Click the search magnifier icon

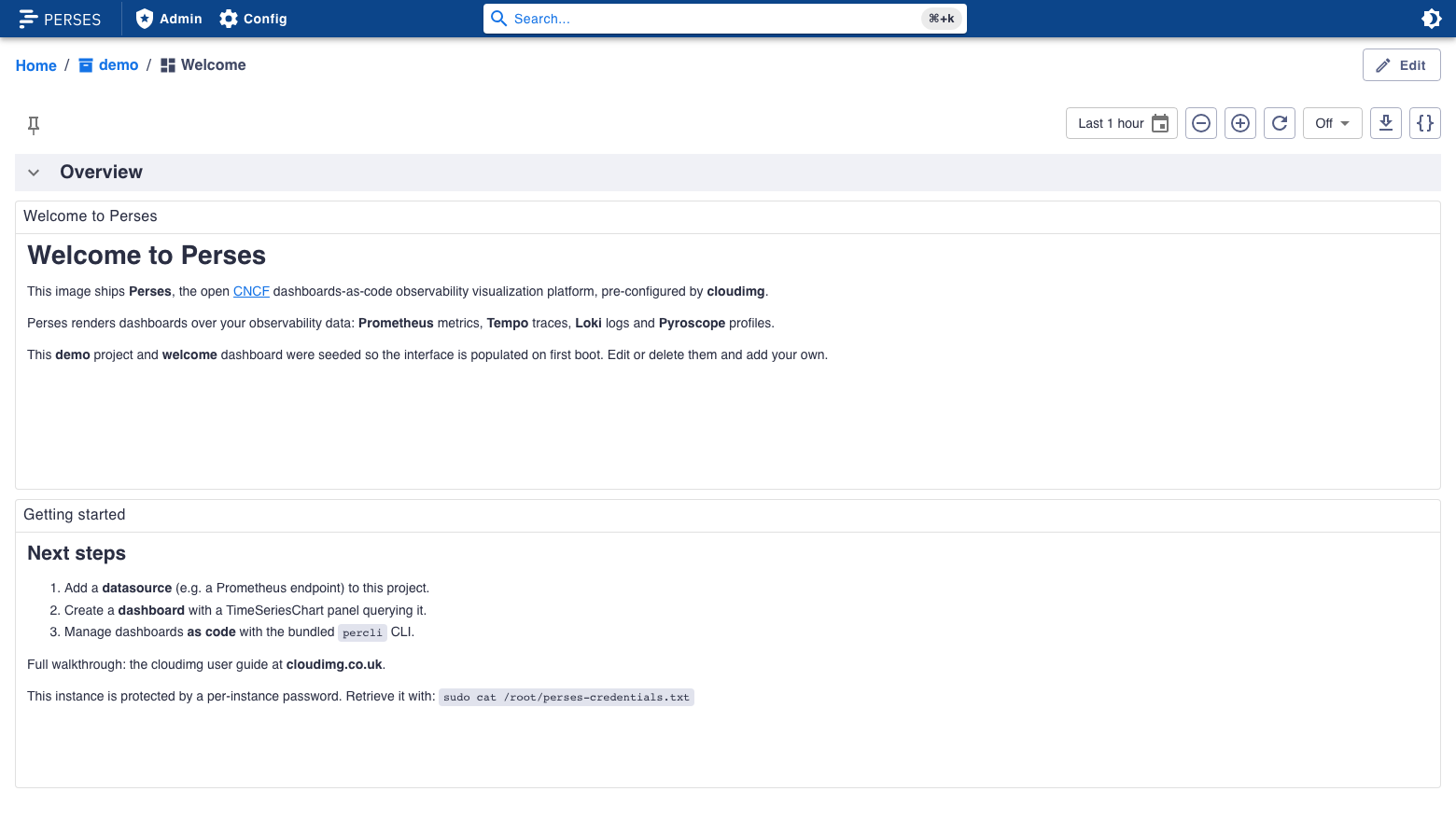(x=499, y=19)
